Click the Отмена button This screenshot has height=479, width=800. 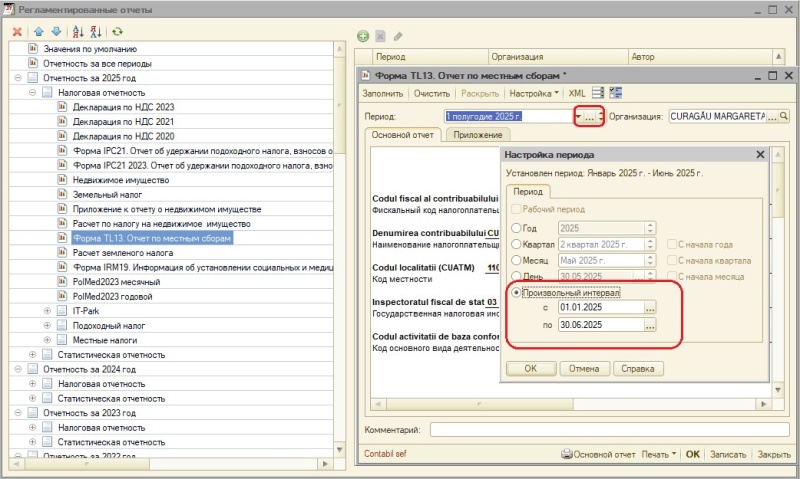click(x=584, y=368)
